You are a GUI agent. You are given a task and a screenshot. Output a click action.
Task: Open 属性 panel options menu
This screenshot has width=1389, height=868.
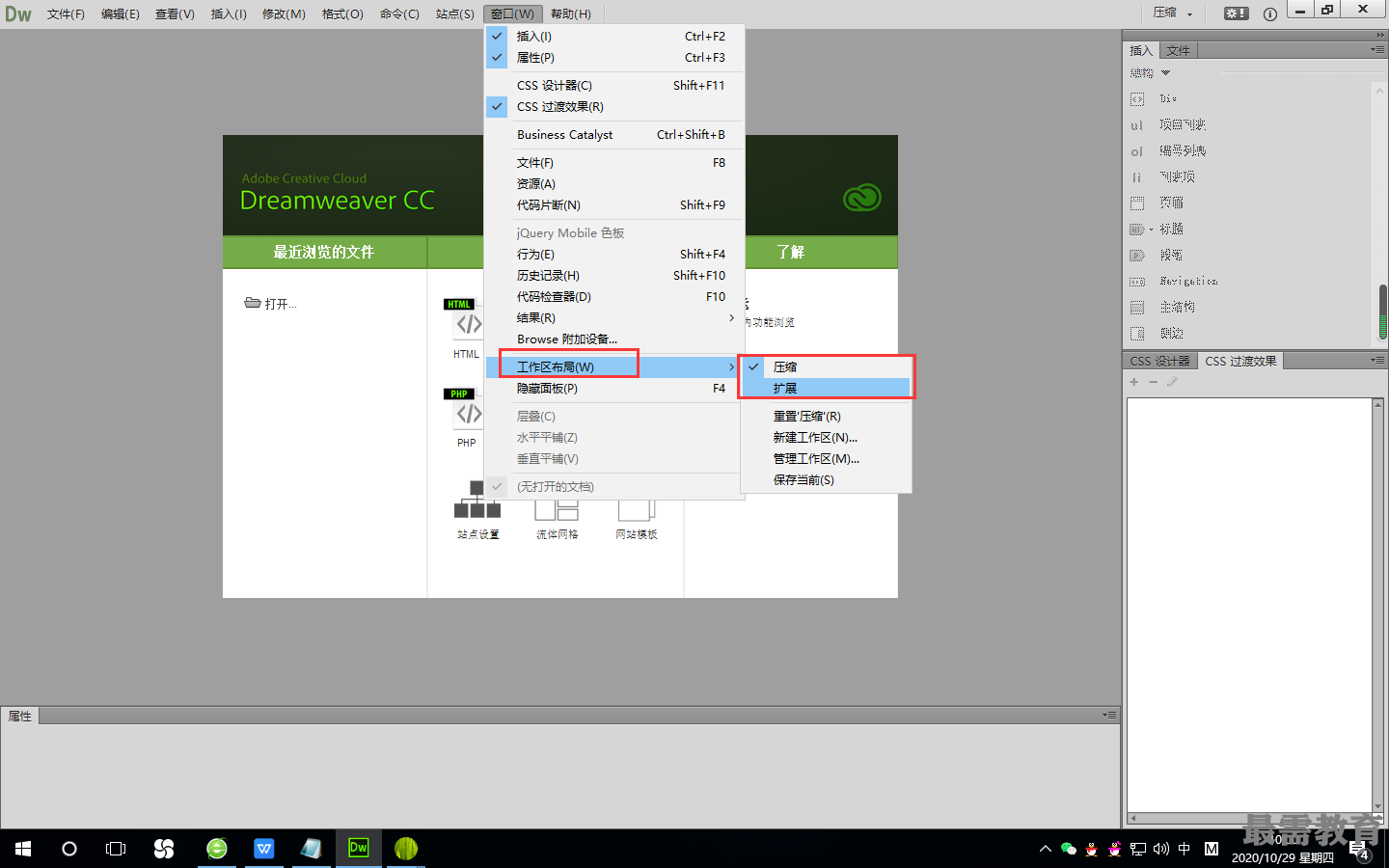pos(1109,715)
